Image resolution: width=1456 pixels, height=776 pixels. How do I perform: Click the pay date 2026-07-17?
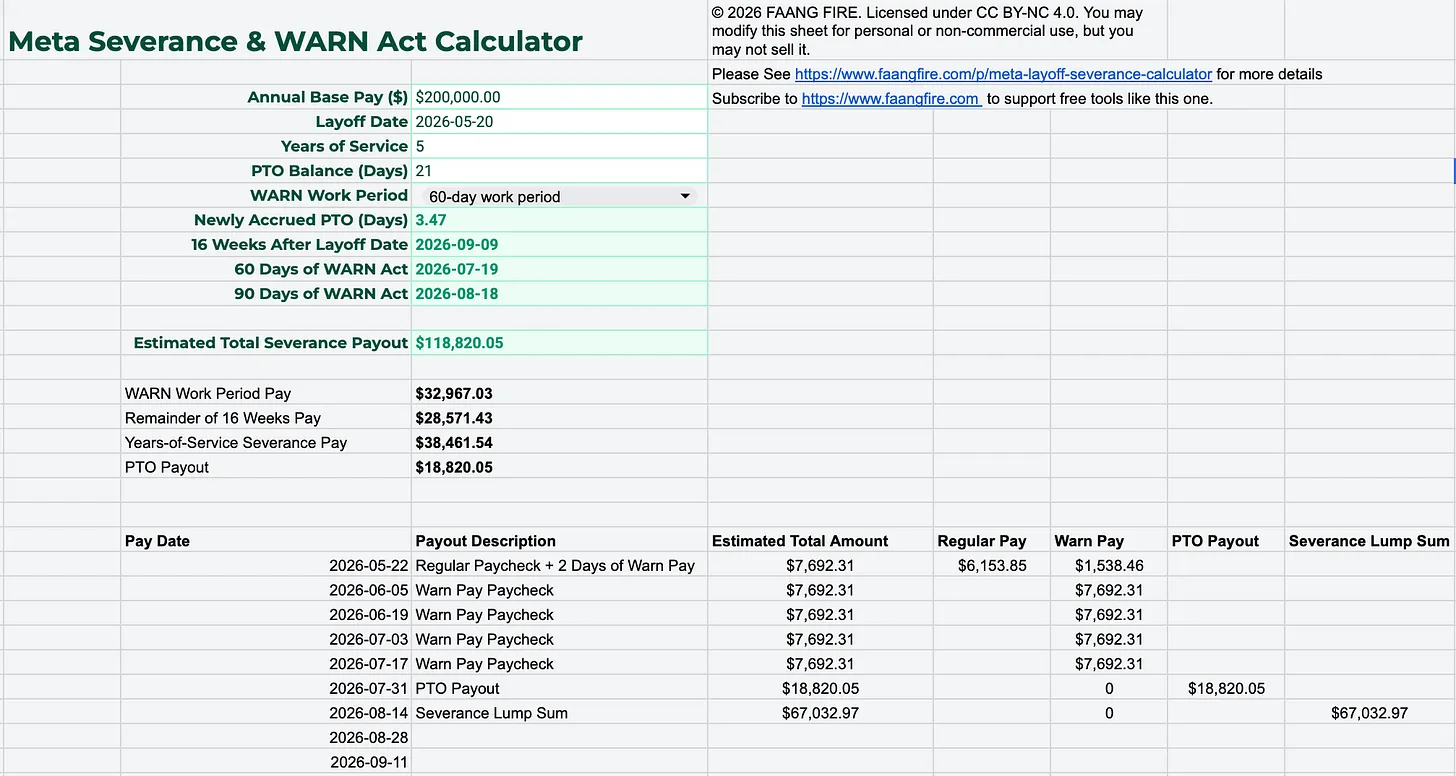369,664
